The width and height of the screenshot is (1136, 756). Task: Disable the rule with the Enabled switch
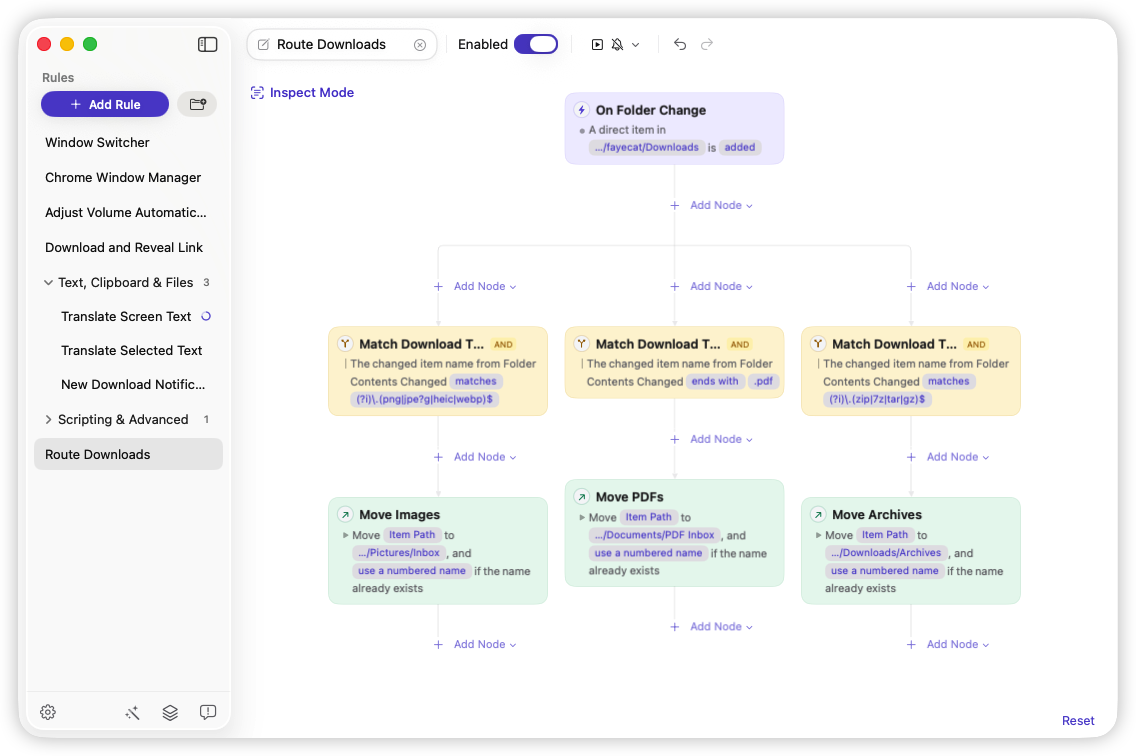536,44
